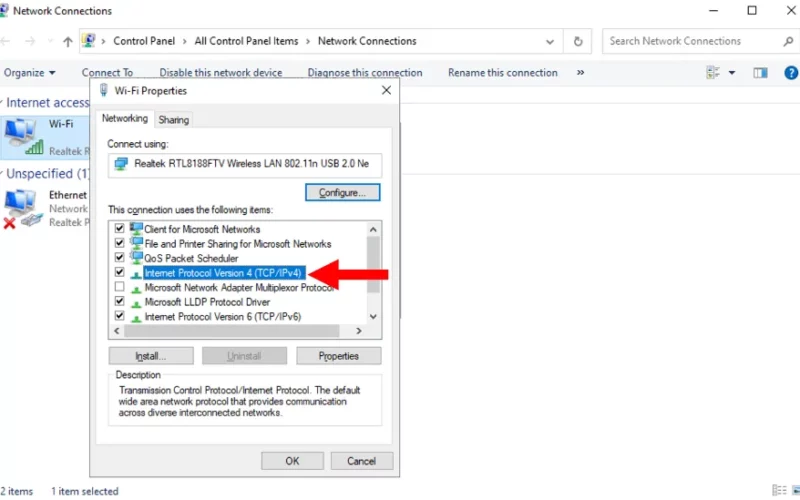800x500 pixels.
Task: Select the Wi-Fi adapter icon
Action: click(23, 136)
